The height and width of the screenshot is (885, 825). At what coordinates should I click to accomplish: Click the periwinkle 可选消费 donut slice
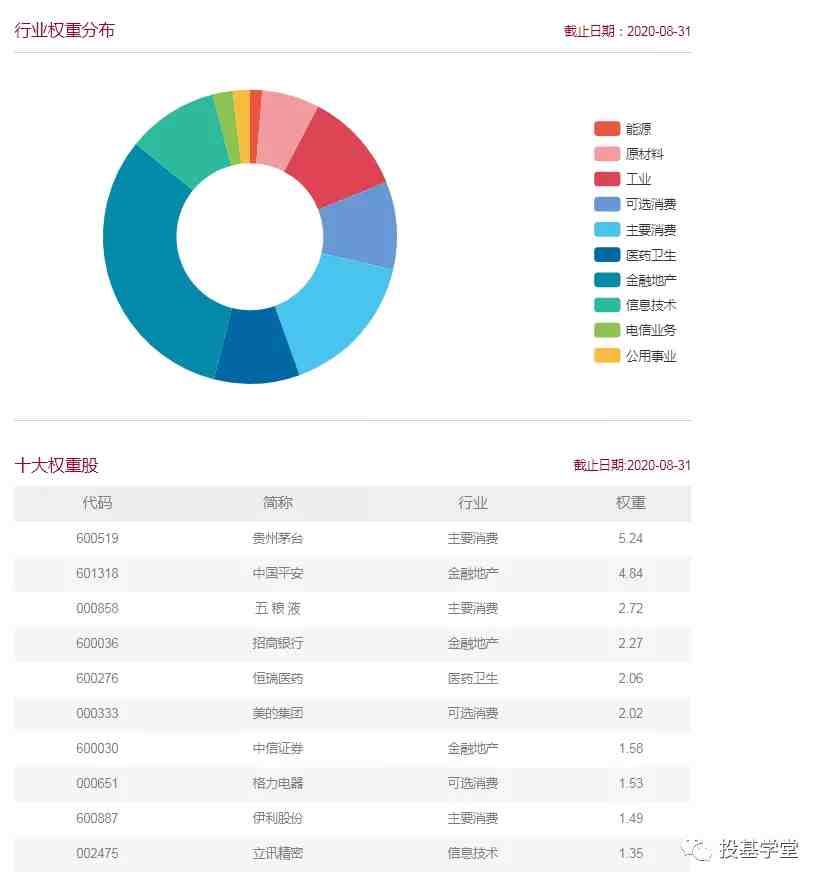[361, 226]
